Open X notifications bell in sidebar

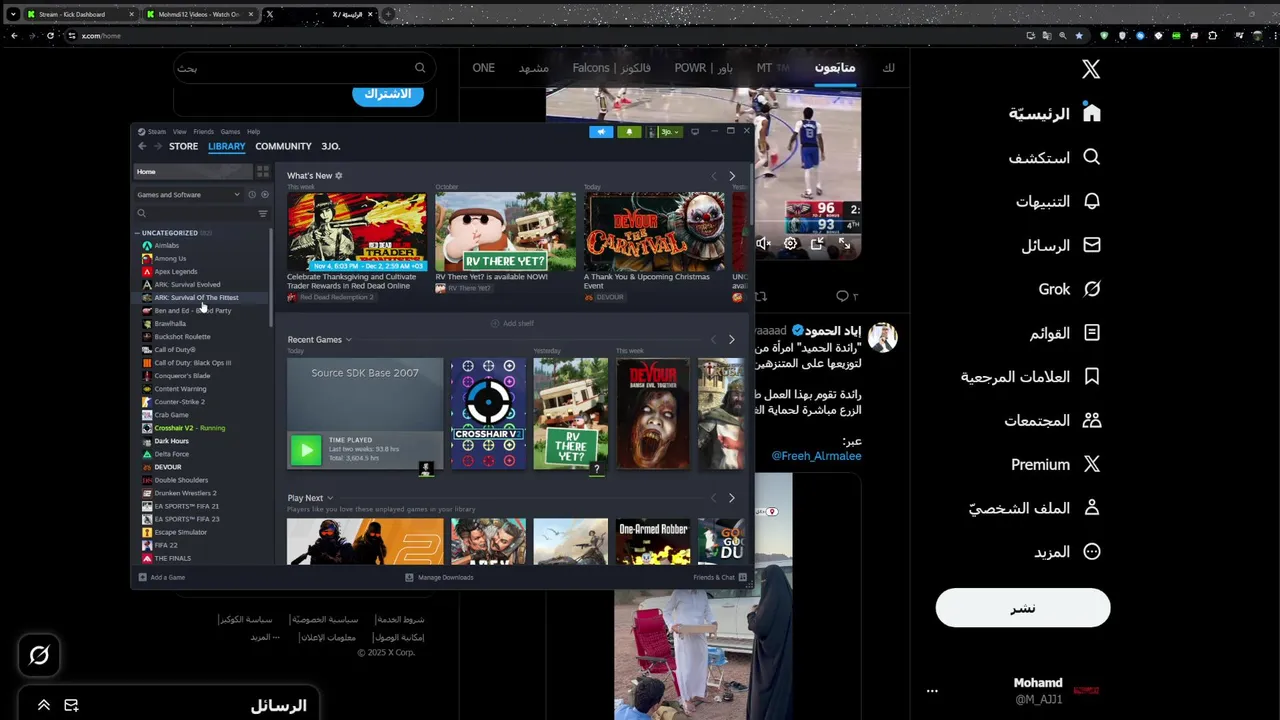(1092, 201)
